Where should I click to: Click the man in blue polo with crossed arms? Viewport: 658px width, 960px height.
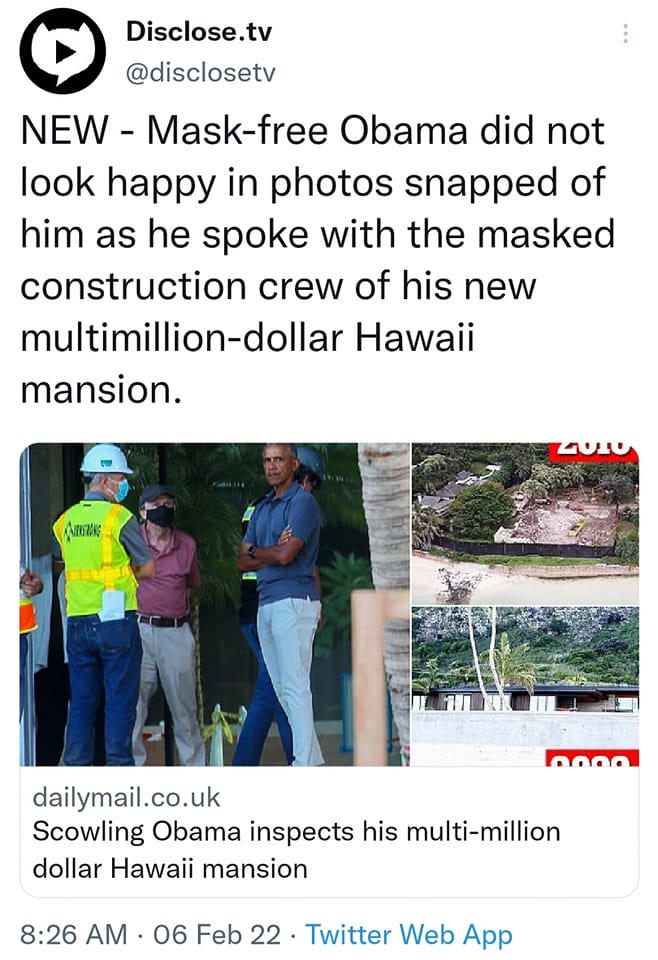tap(280, 603)
